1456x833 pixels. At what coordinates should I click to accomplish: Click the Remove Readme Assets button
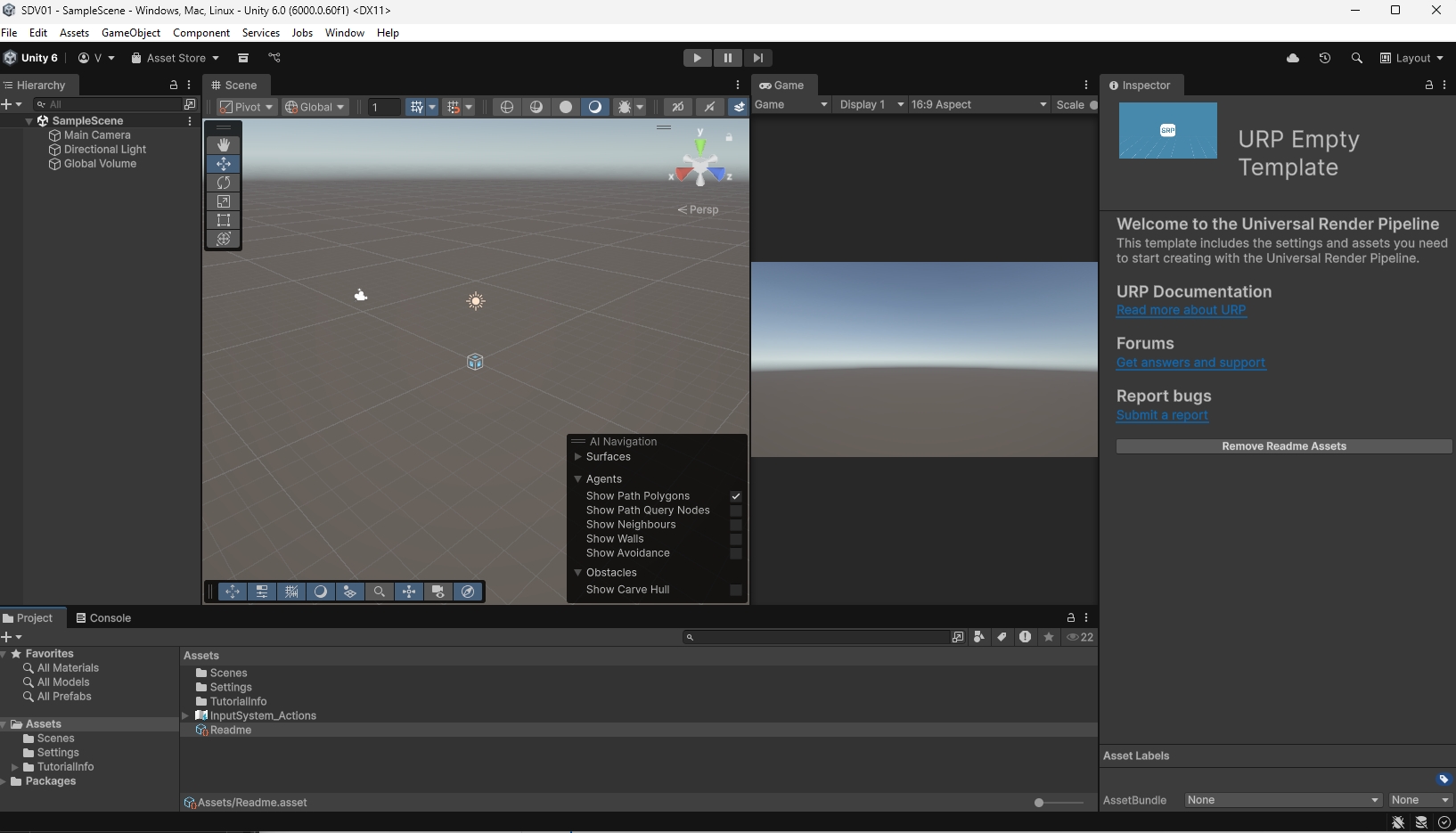(1283, 446)
